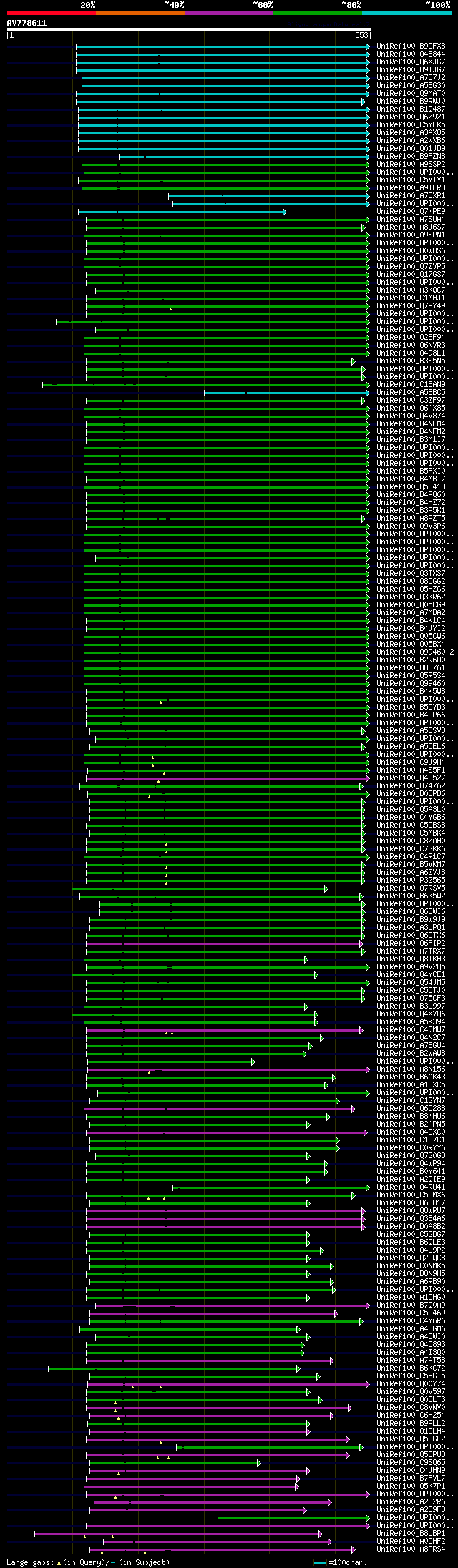Screen dimensions: 458x1568
Task: Open hit UniRef100_A5BG30
Action: [x=411, y=85]
